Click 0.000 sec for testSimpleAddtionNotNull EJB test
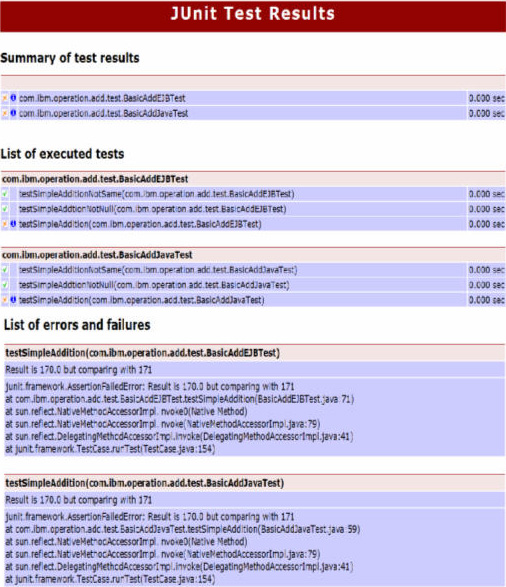506x587 pixels. pyautogui.click(x=487, y=209)
